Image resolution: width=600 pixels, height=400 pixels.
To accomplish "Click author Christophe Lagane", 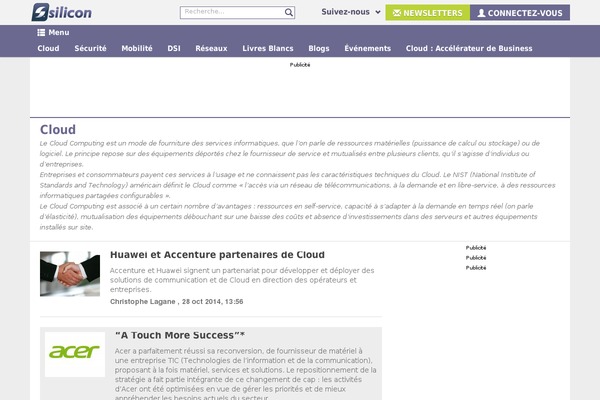I will coord(142,302).
